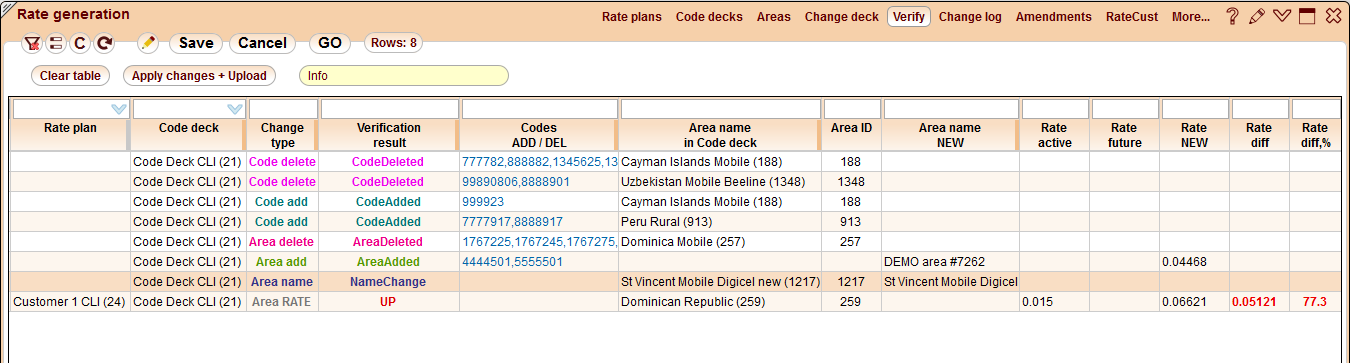
Task: Switch to Amendments tab
Action: tap(1054, 17)
